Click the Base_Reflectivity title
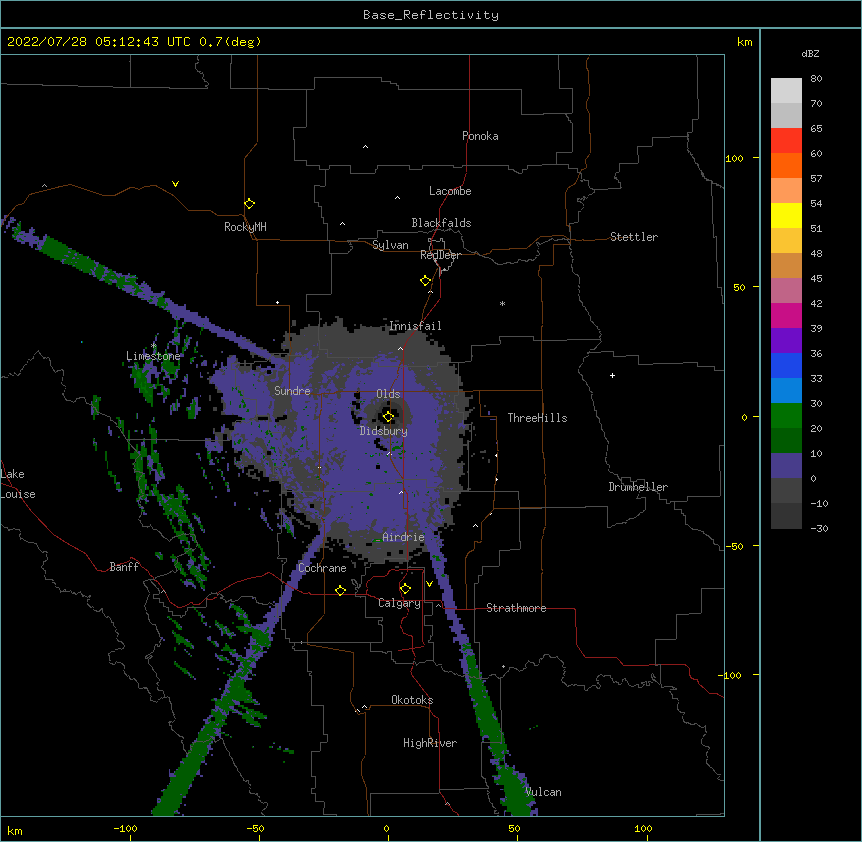Image resolution: width=862 pixels, height=842 pixels. (431, 15)
